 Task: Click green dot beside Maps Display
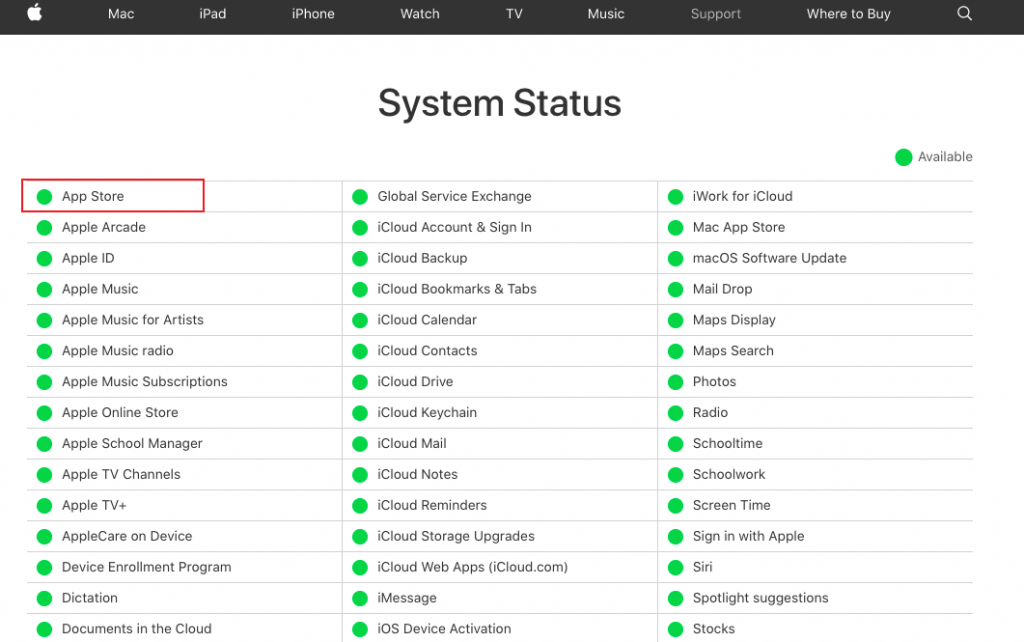[x=675, y=320]
